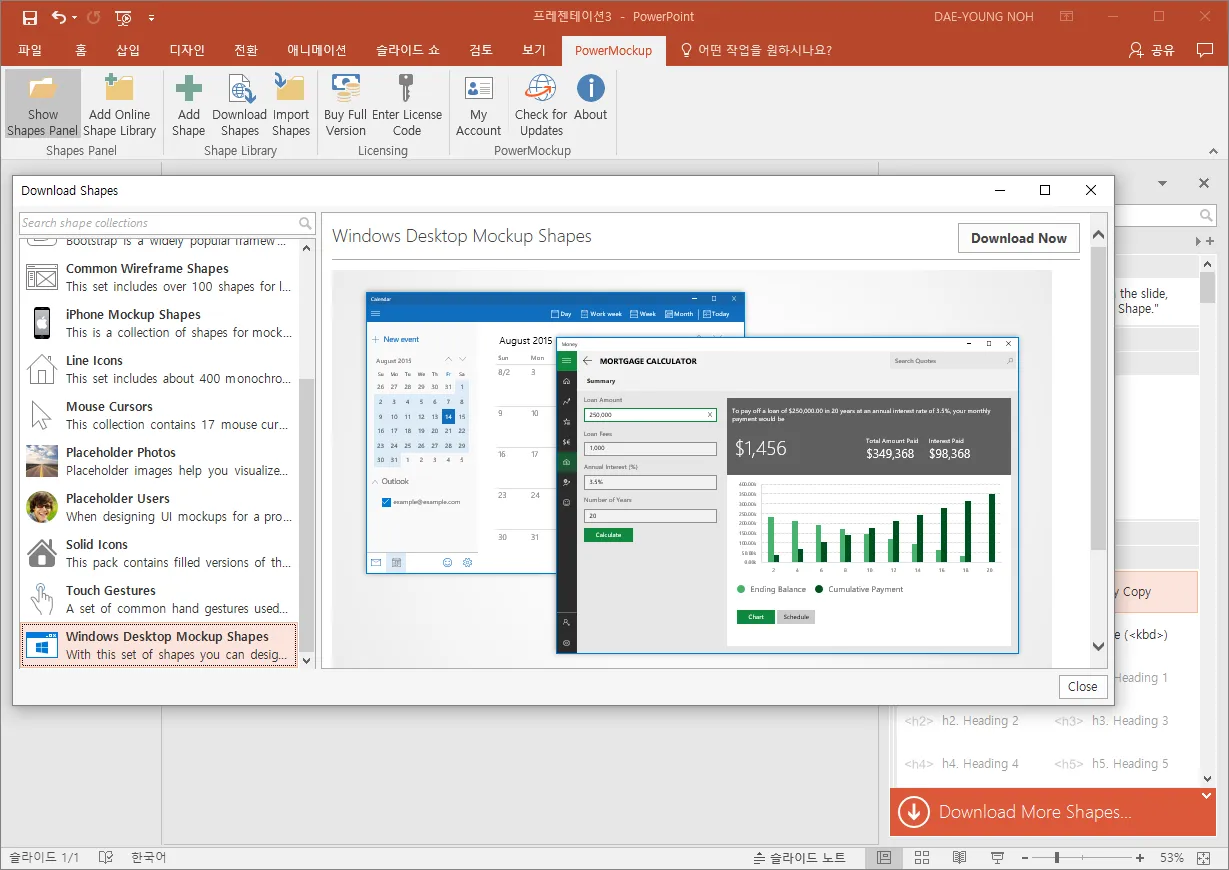Open Quick Access Toolbar customize dropdown
Image resolution: width=1229 pixels, height=870 pixels.
(151, 17)
